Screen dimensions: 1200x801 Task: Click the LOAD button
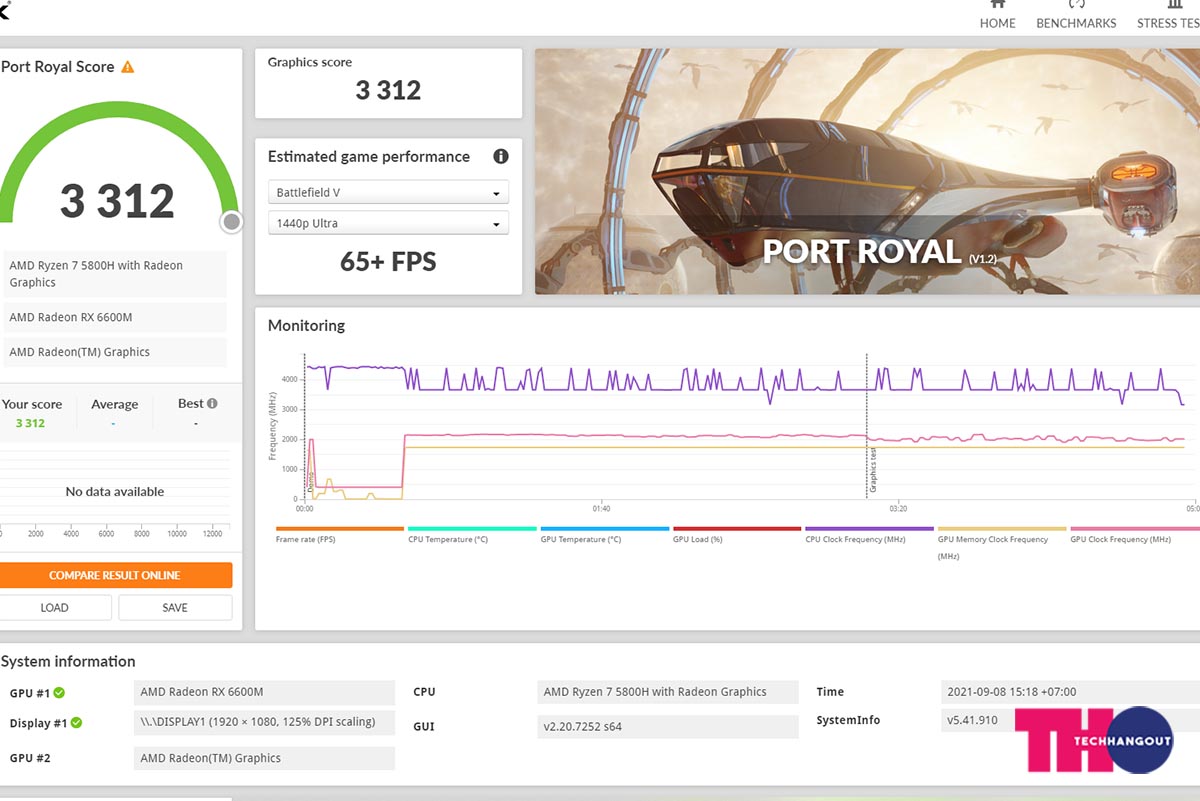click(55, 607)
